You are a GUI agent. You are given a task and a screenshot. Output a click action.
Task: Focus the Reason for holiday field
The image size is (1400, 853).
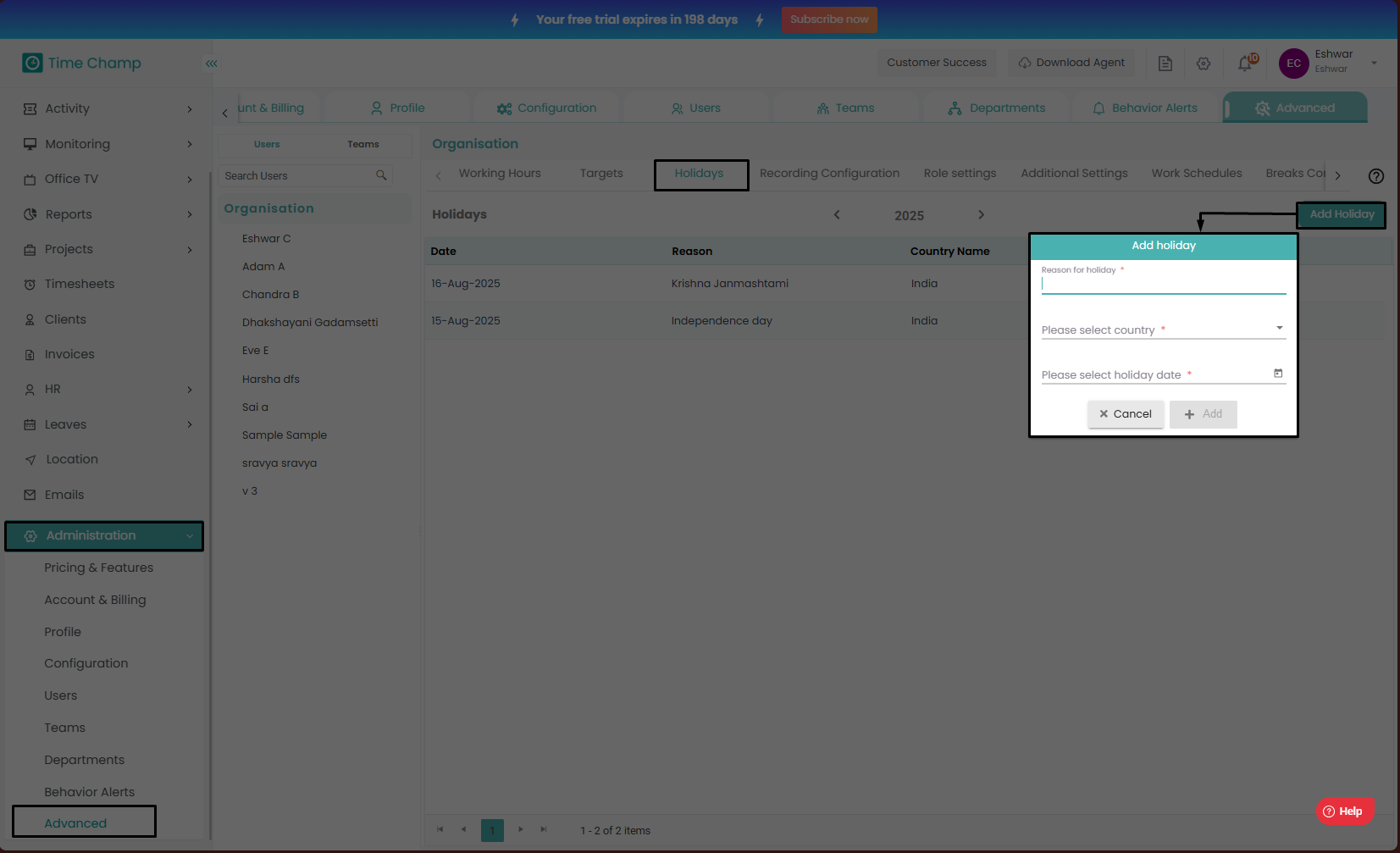(x=1164, y=284)
